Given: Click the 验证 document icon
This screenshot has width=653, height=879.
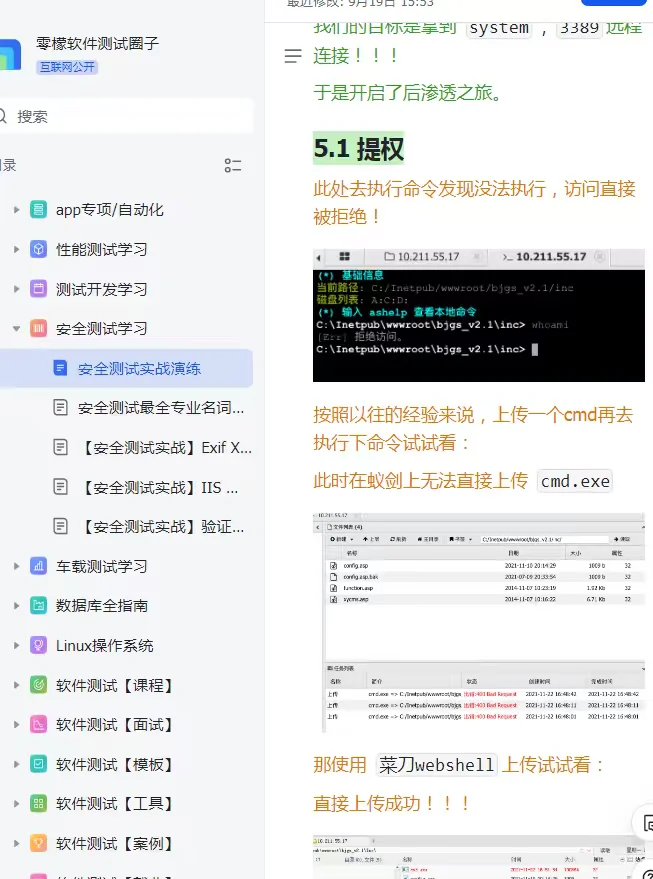Looking at the screenshot, I should (60, 526).
